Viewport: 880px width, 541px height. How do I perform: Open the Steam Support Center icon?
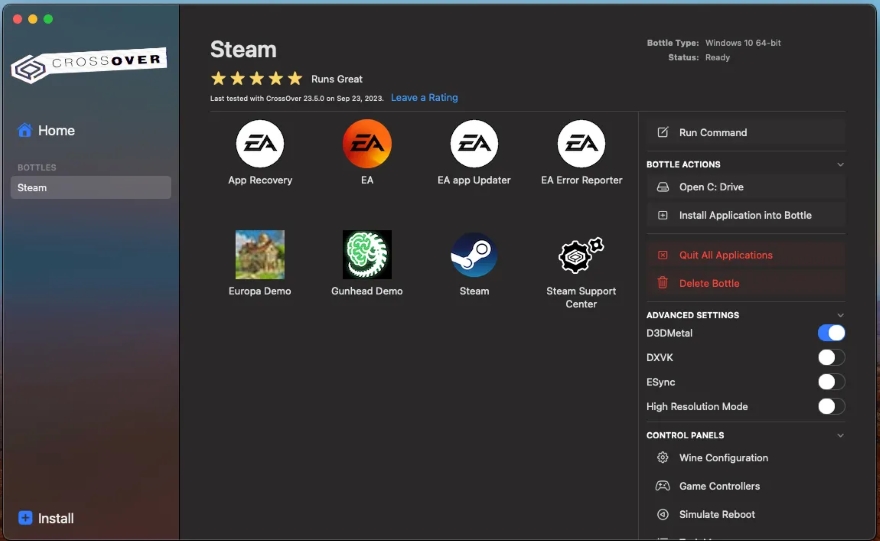click(x=581, y=256)
